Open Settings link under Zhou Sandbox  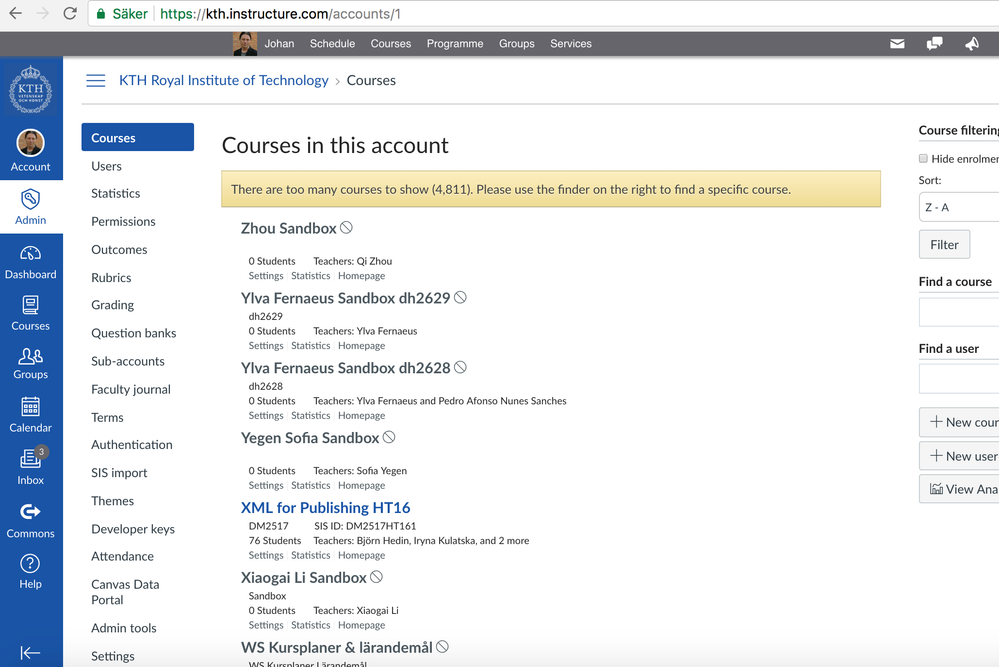tap(266, 276)
